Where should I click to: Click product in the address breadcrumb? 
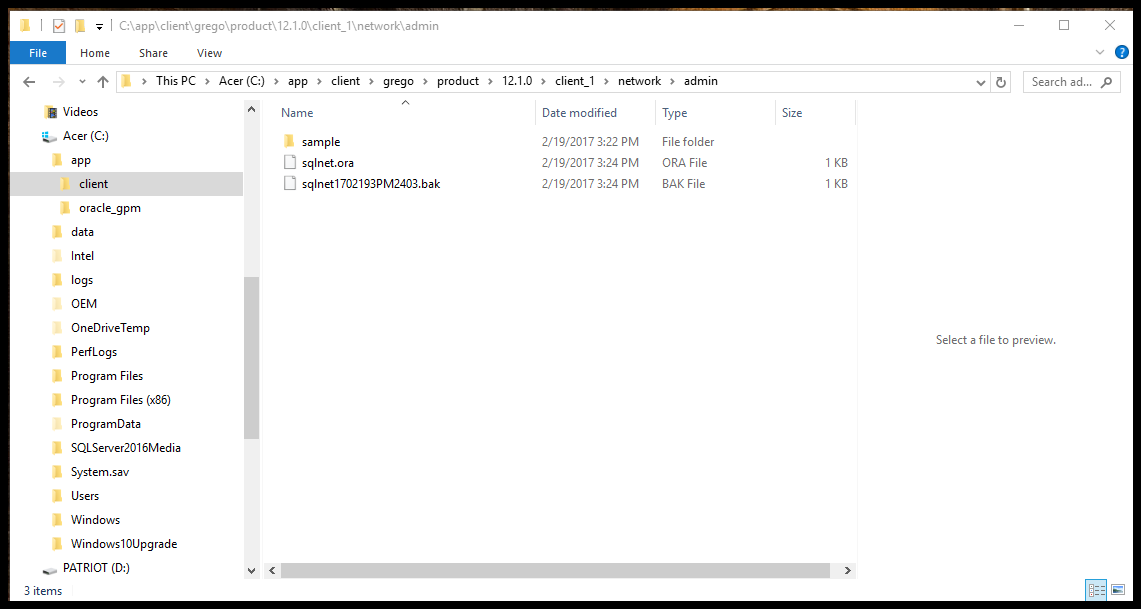pos(458,81)
